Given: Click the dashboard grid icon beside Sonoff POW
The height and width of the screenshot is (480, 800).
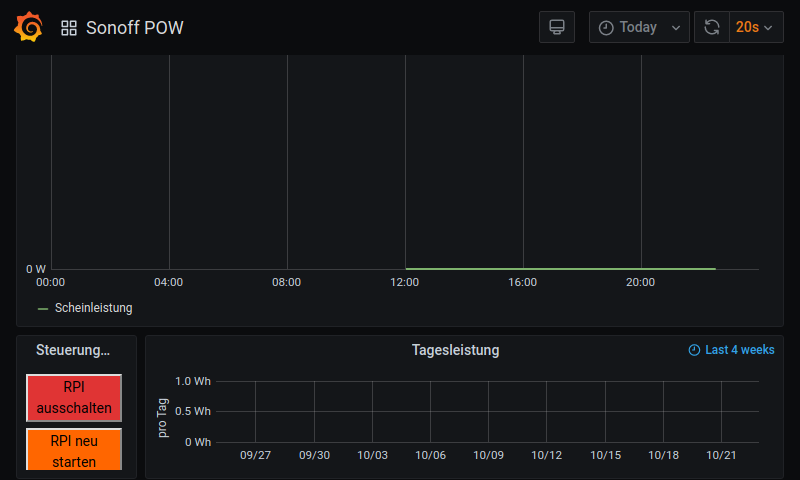Looking at the screenshot, I should [x=69, y=28].
